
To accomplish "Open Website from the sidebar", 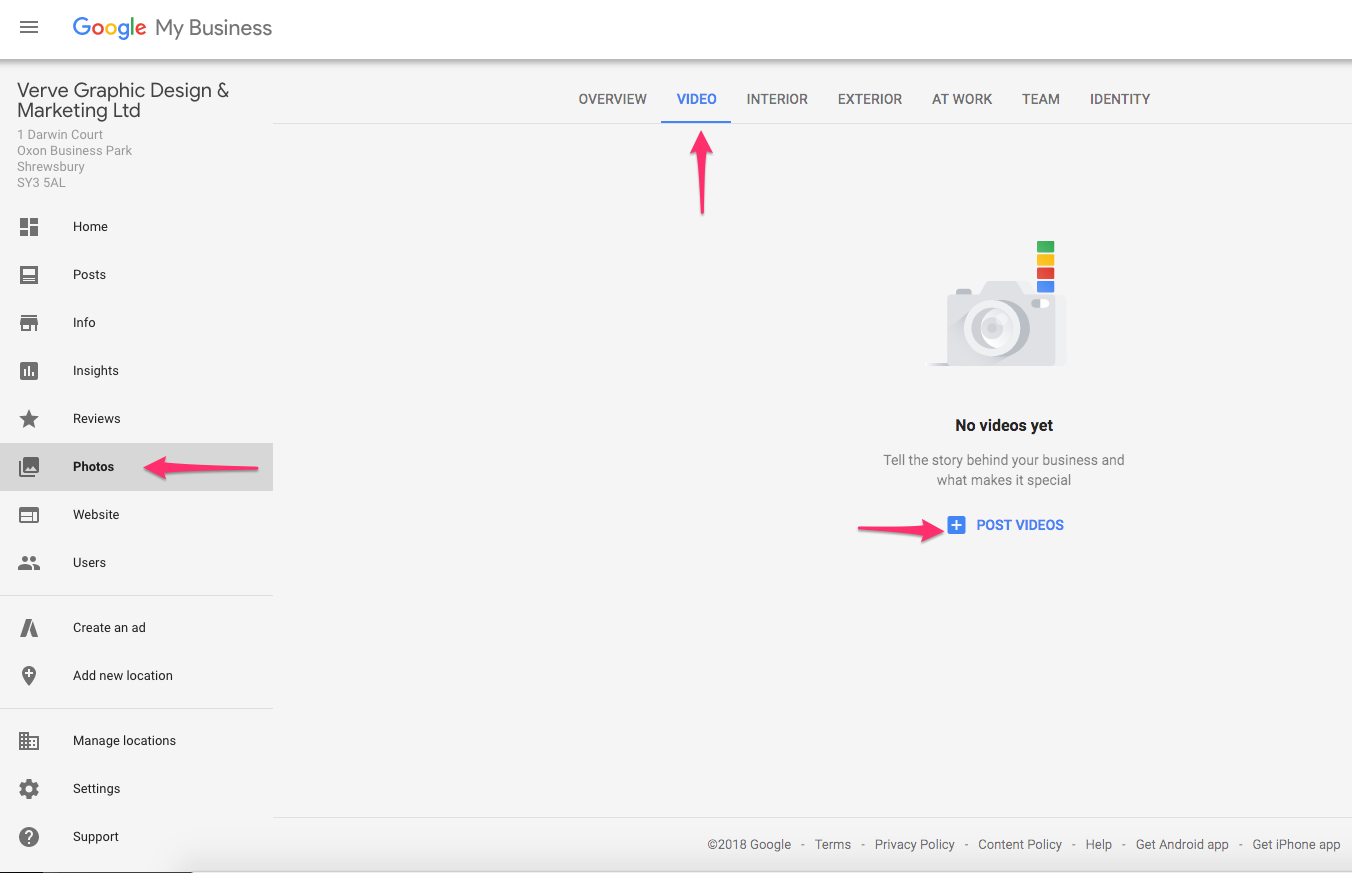I will tap(96, 515).
